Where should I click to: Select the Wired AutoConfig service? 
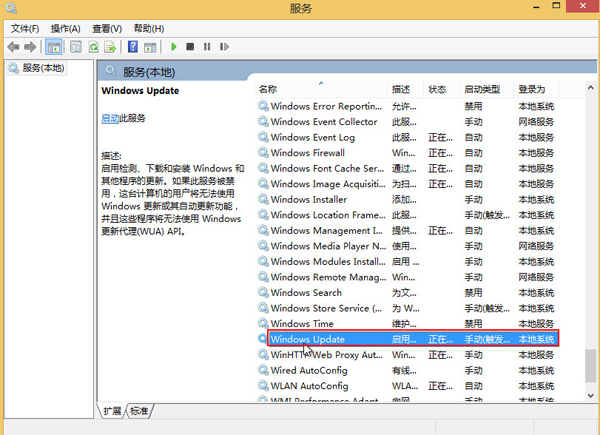(408, 370)
